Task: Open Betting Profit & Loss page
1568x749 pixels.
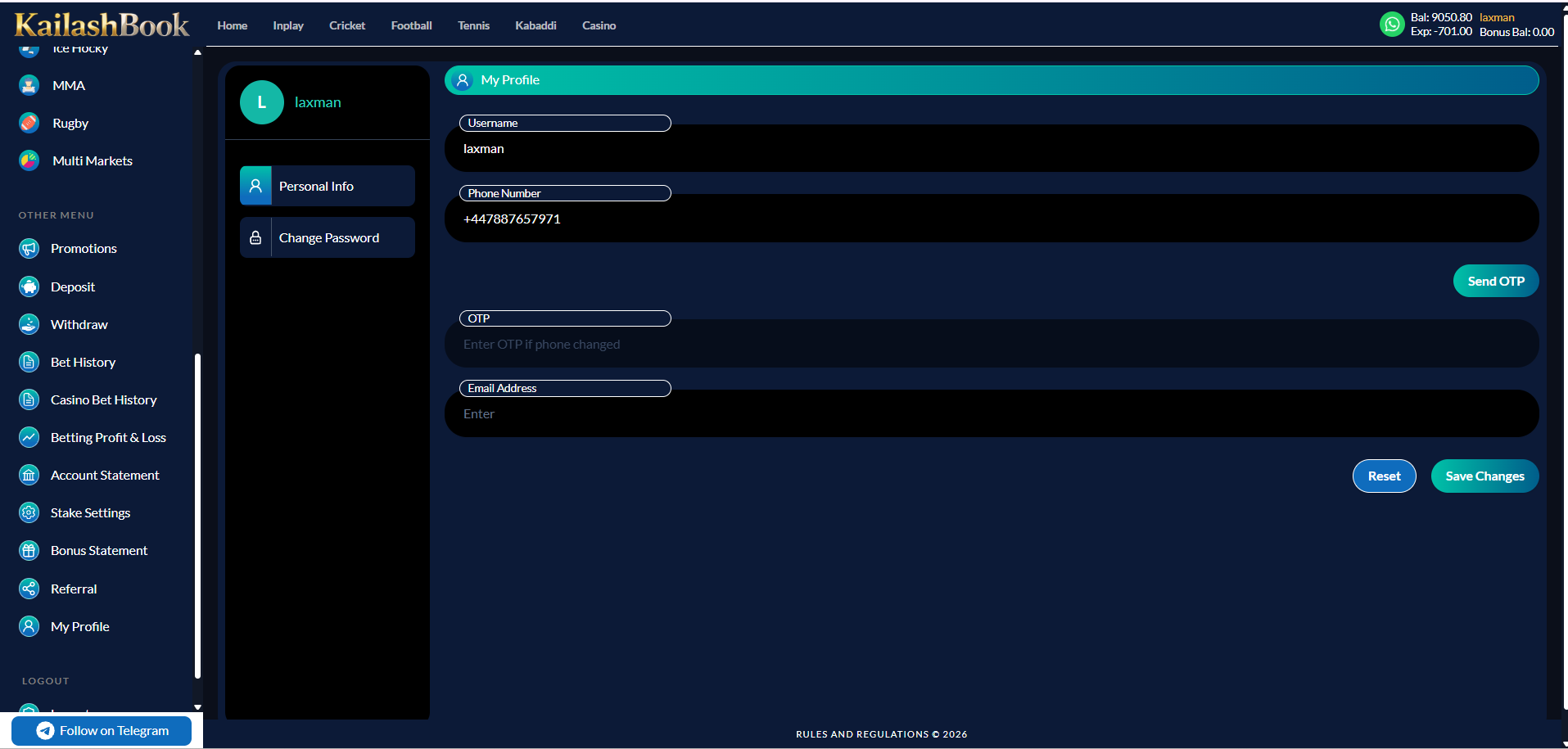Action: coord(108,437)
